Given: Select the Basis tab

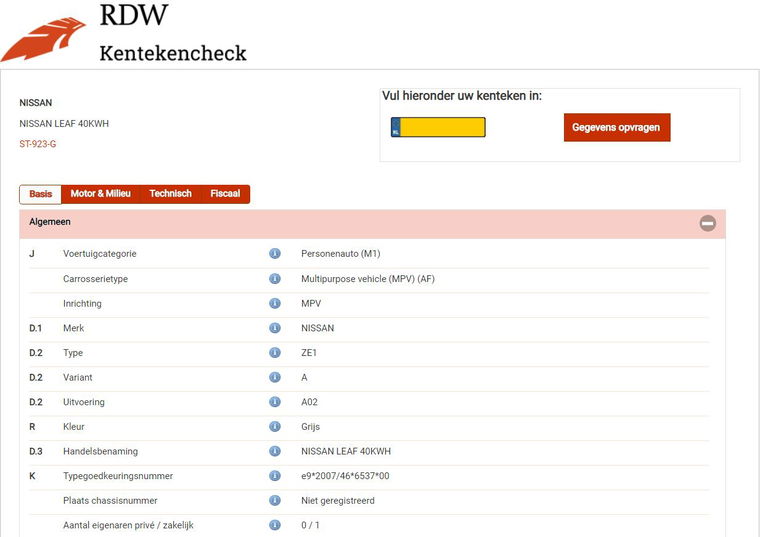Looking at the screenshot, I should (x=41, y=194).
